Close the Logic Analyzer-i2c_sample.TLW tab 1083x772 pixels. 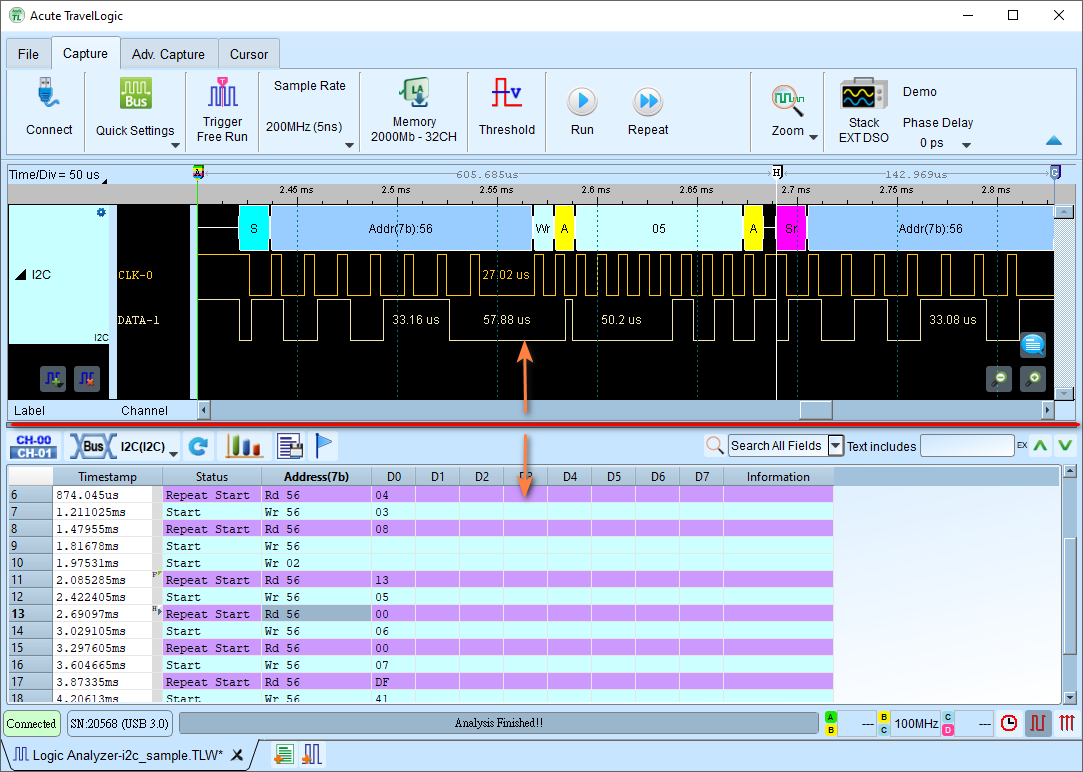(x=237, y=755)
